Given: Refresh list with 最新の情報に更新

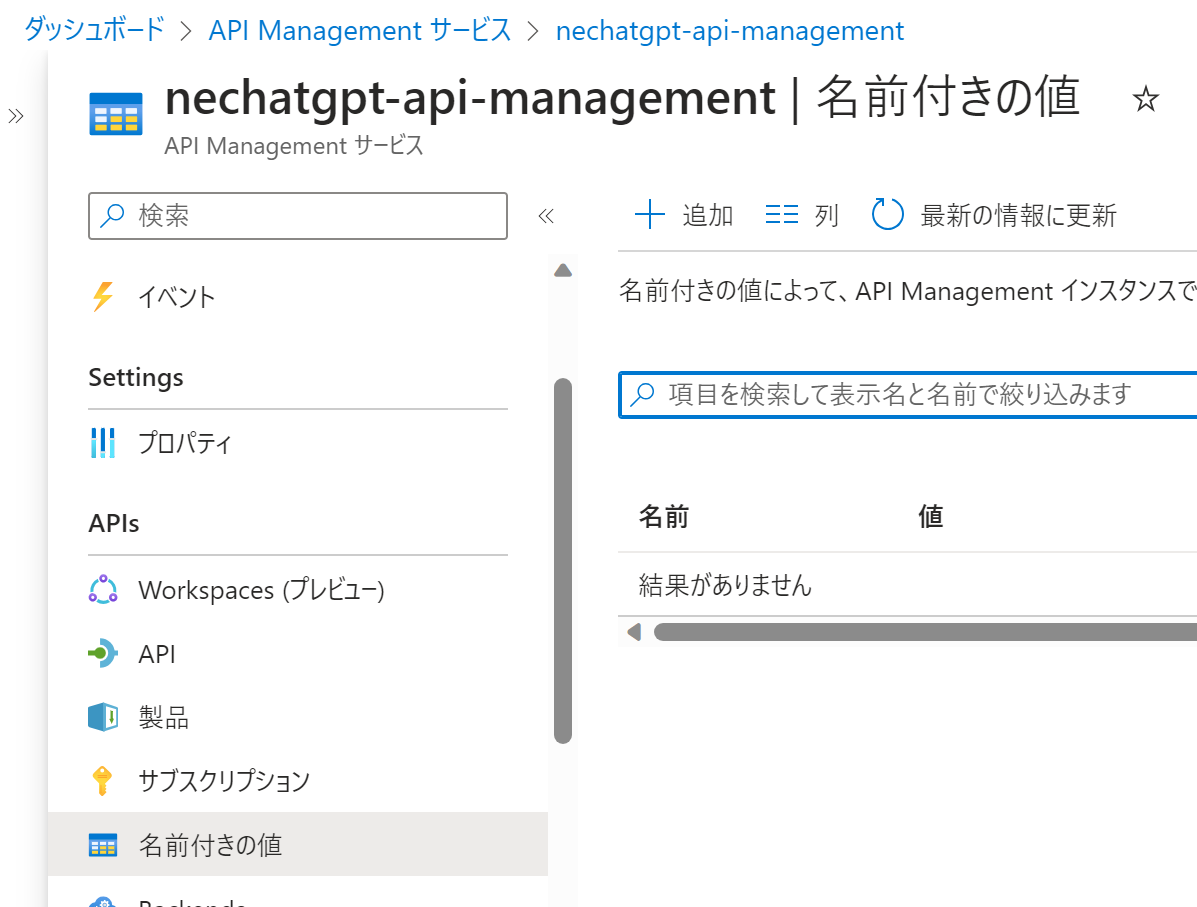Looking at the screenshot, I should pos(995,215).
